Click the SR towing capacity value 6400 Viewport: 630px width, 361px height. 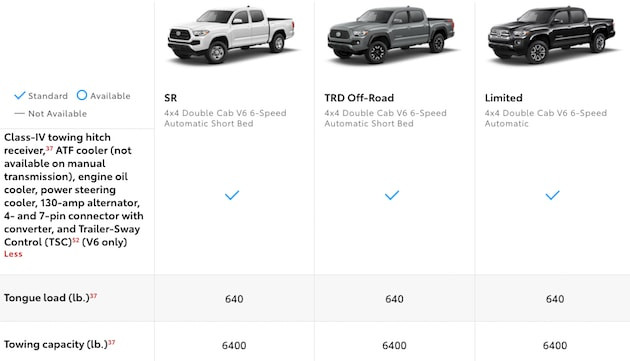coord(234,345)
